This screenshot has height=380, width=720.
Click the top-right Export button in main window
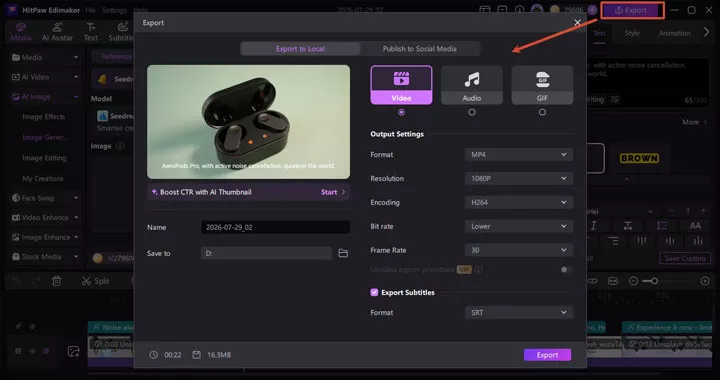click(x=632, y=10)
